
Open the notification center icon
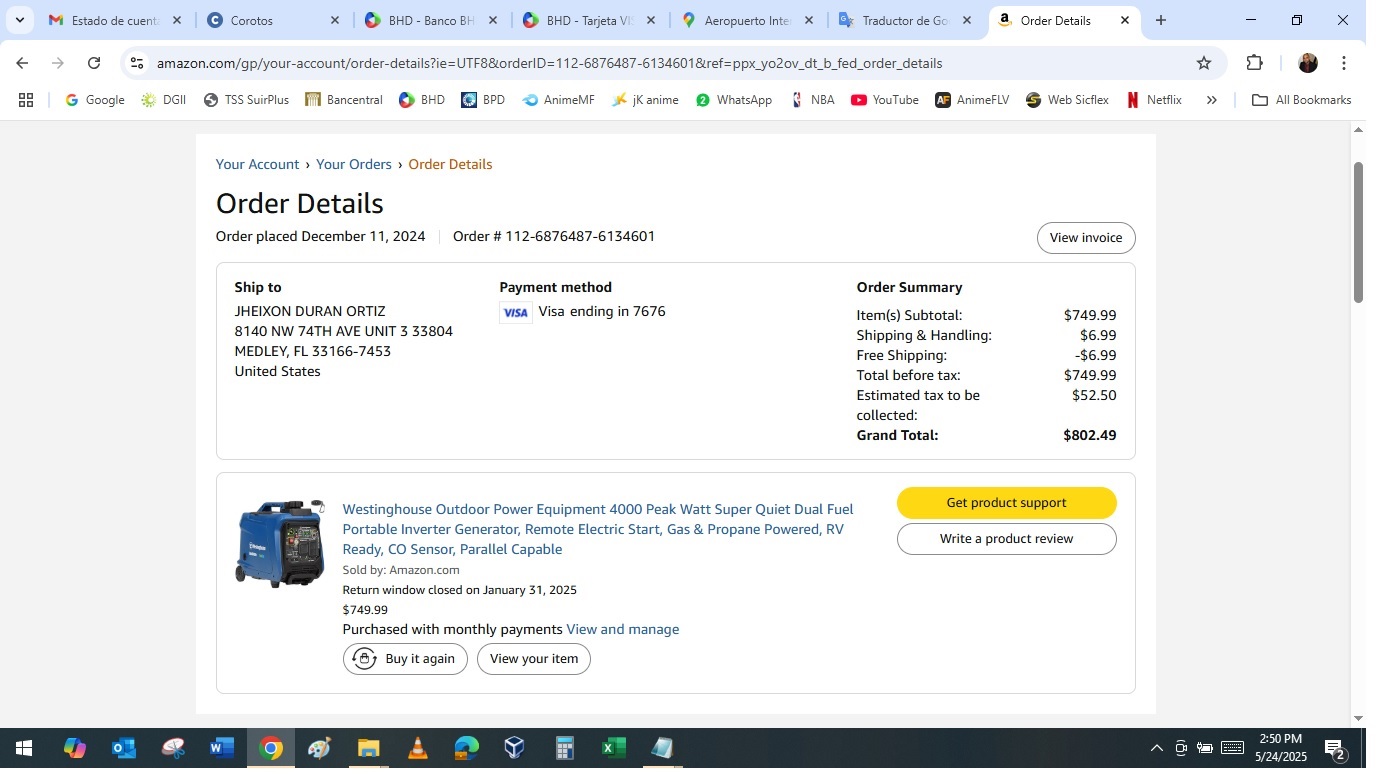tap(1336, 748)
